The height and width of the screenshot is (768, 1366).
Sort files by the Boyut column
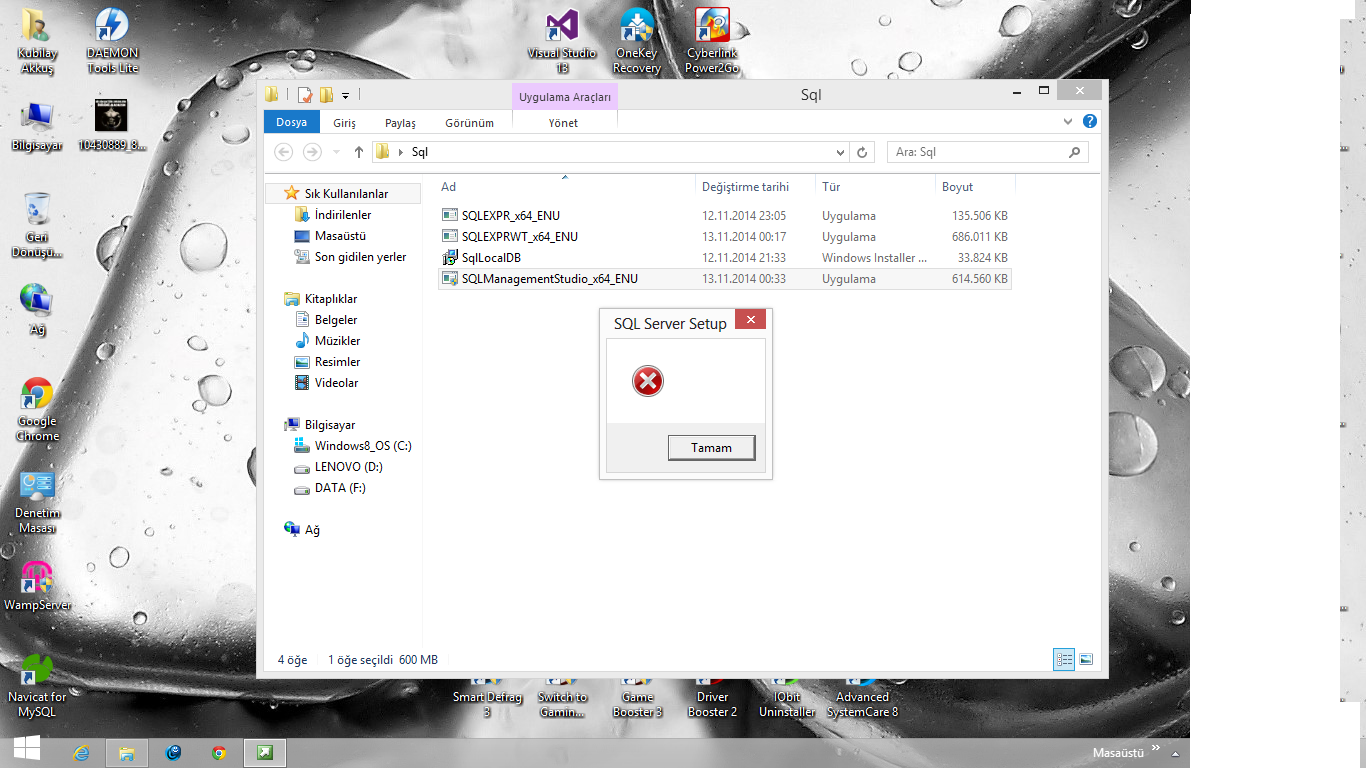pyautogui.click(x=975, y=187)
